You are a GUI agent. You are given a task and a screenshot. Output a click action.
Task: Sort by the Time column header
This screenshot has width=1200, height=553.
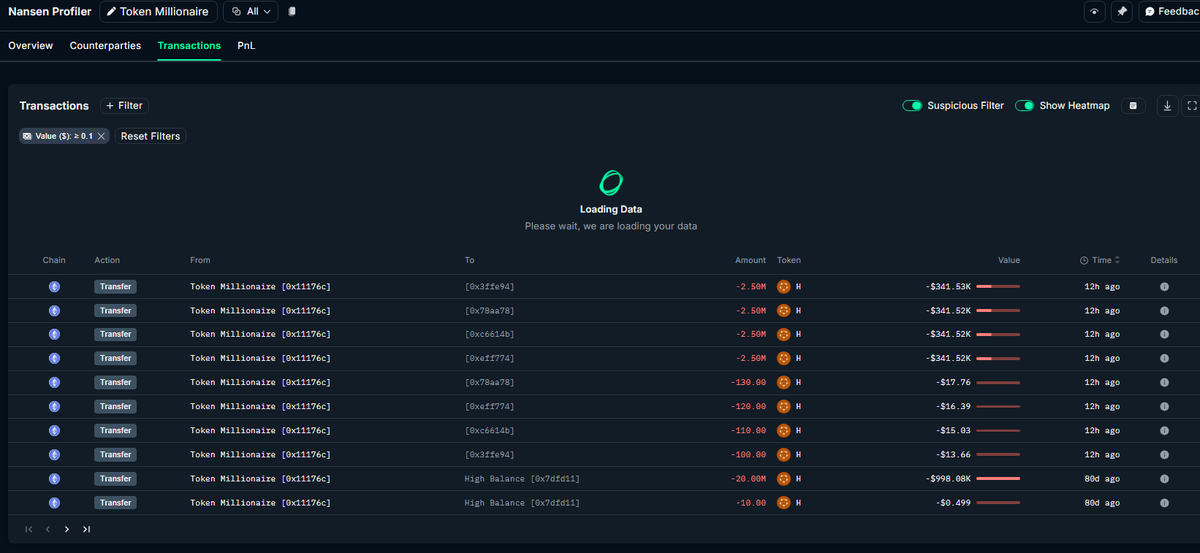1100,260
